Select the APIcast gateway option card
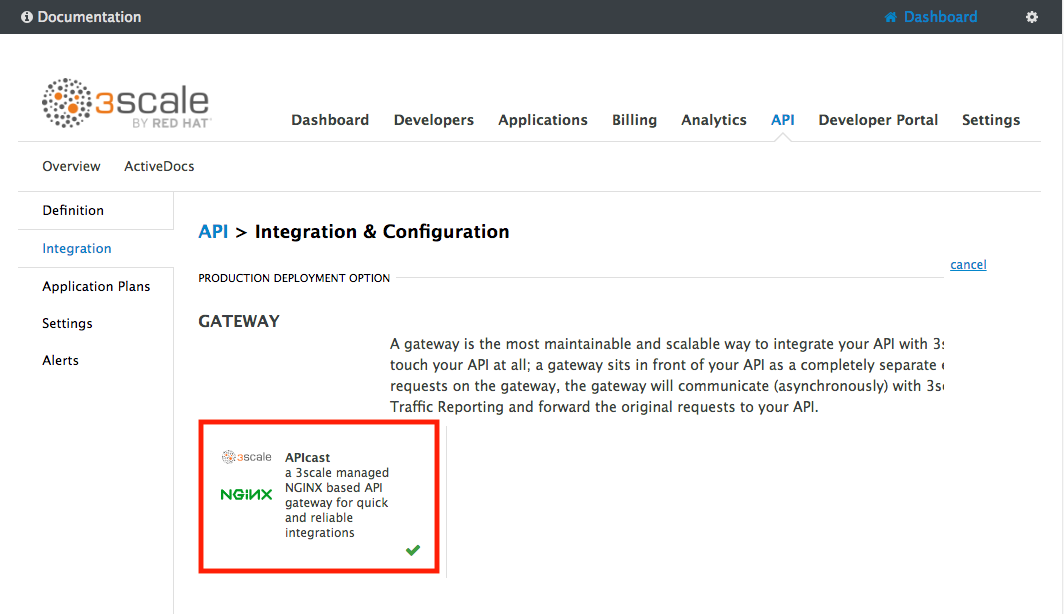Viewport: 1064px width, 614px height. (319, 497)
